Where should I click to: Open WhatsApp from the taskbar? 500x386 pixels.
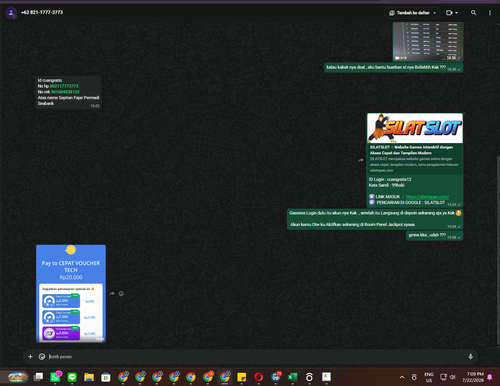[55, 377]
